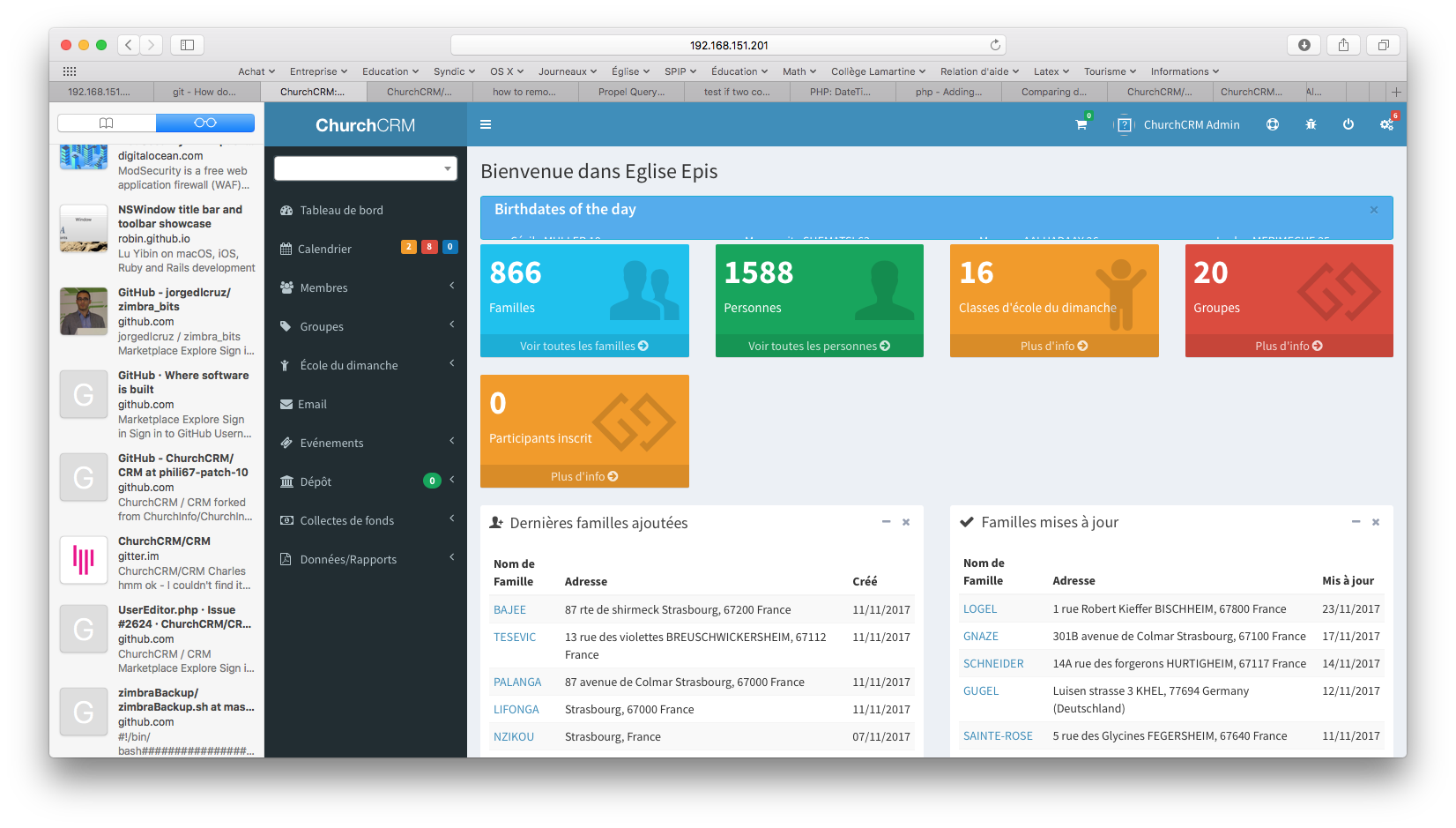Toggle the ChurchCRM sidebar hamburger menu
Image resolution: width=1456 pixels, height=828 pixels.
click(x=485, y=124)
